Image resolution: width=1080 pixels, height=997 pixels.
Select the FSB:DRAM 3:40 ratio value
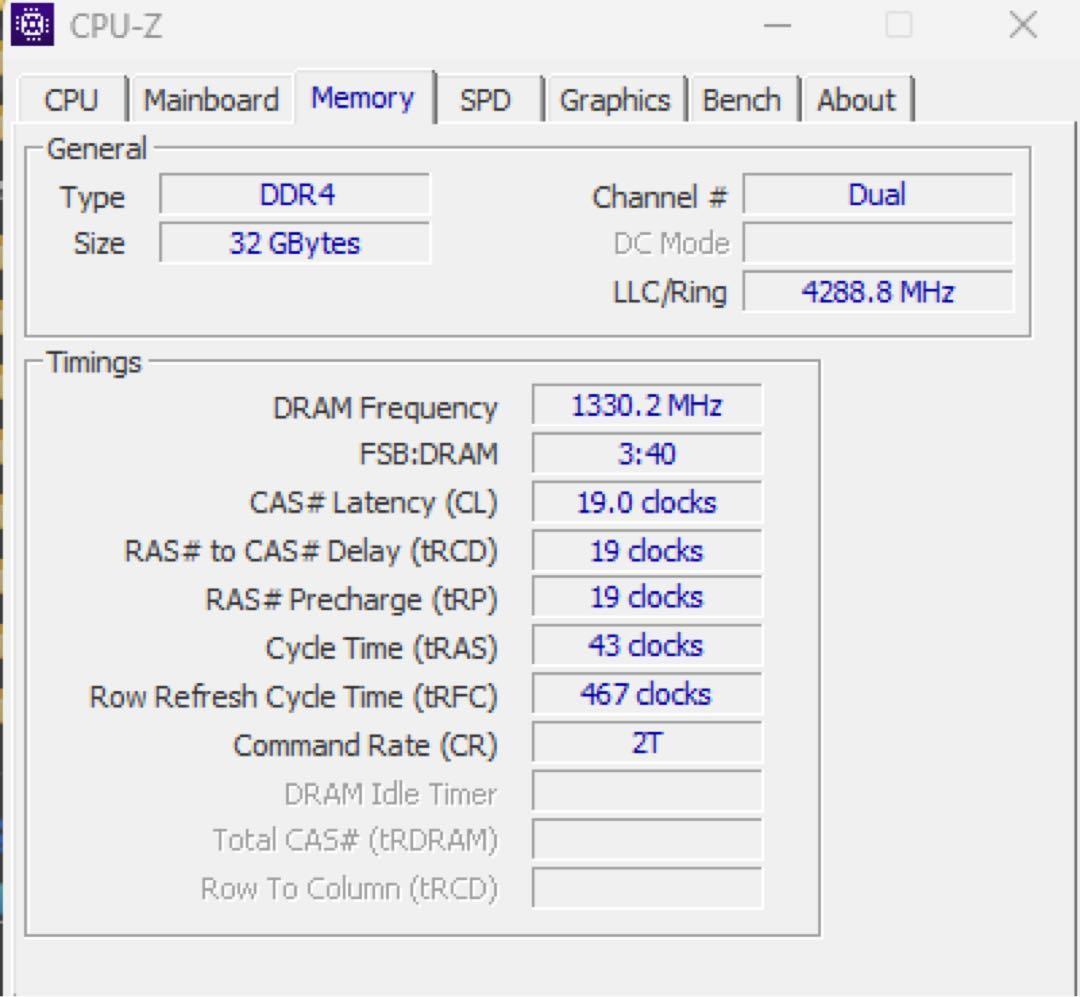point(647,453)
